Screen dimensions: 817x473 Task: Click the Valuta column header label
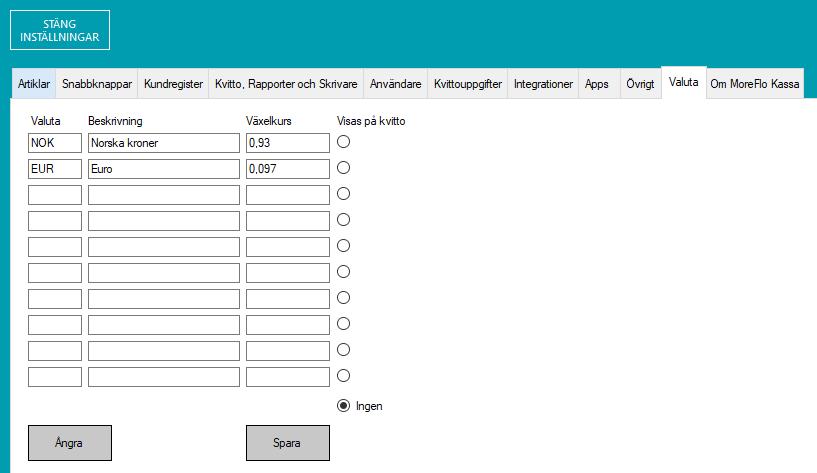[45, 121]
